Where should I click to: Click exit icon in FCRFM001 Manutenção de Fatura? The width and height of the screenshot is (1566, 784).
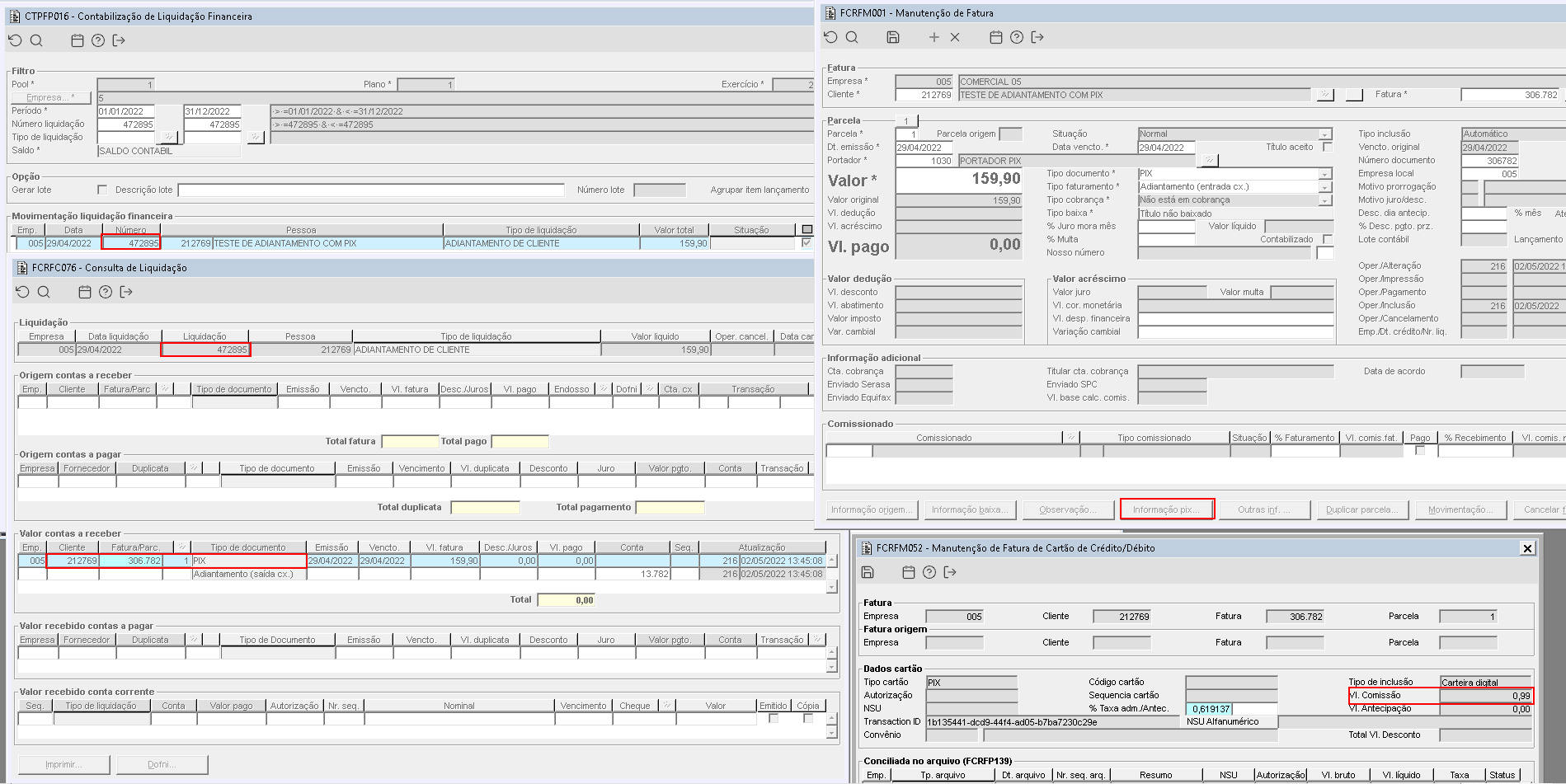click(1037, 37)
